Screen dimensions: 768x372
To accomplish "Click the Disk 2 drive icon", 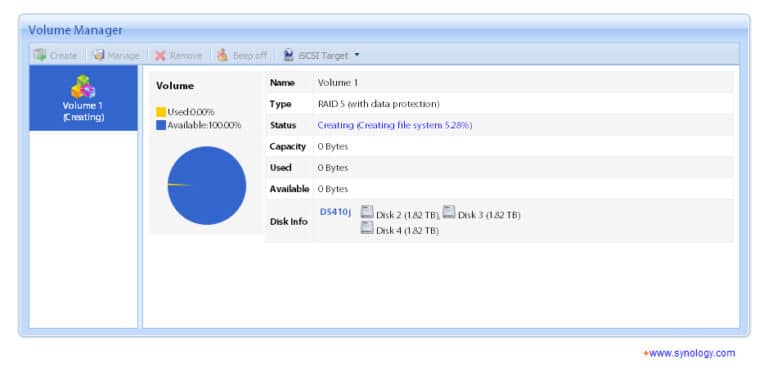I will point(367,212).
